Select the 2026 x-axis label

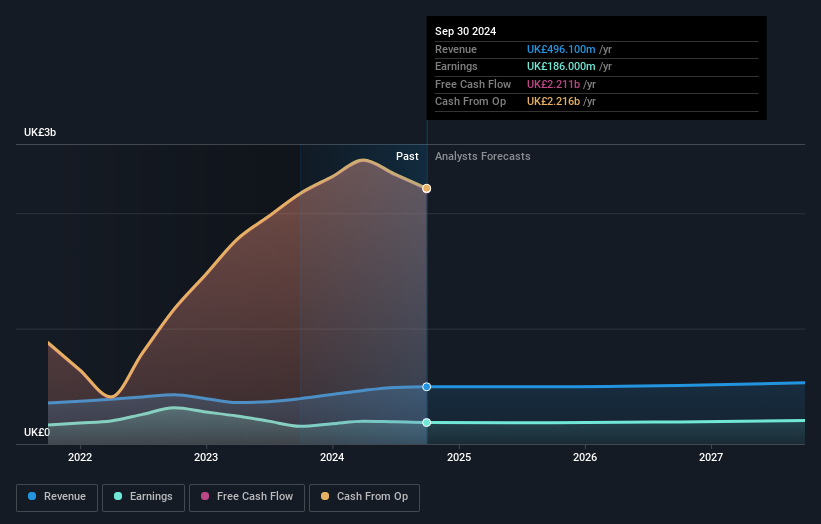pyautogui.click(x=585, y=457)
